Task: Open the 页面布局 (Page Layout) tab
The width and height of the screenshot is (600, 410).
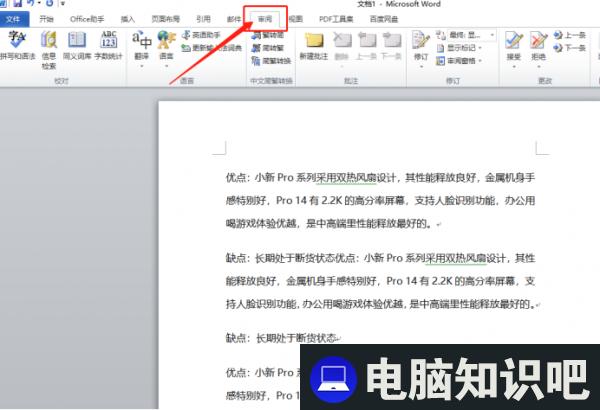Action: pyautogui.click(x=165, y=19)
